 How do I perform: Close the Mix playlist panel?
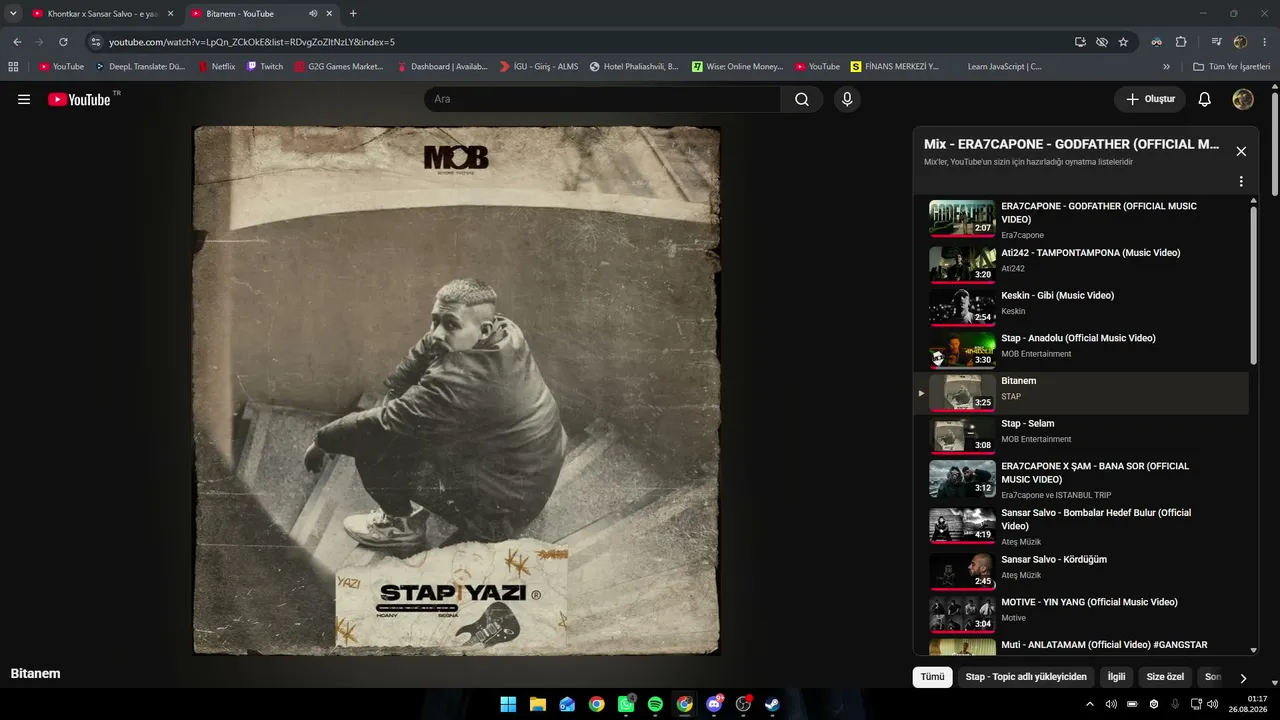click(1241, 151)
